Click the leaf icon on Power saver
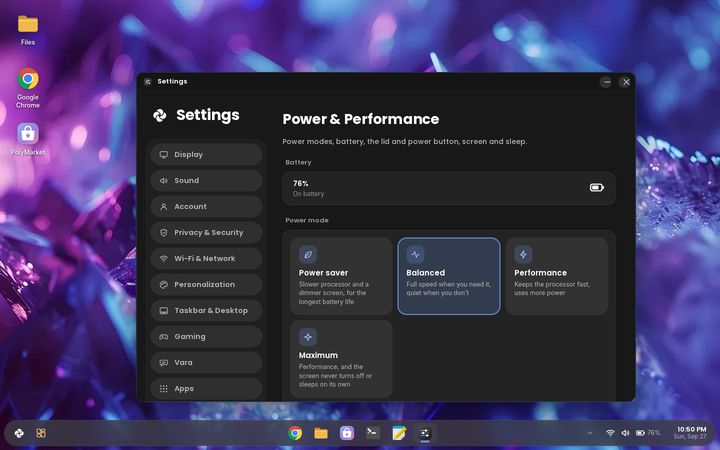 tap(308, 254)
